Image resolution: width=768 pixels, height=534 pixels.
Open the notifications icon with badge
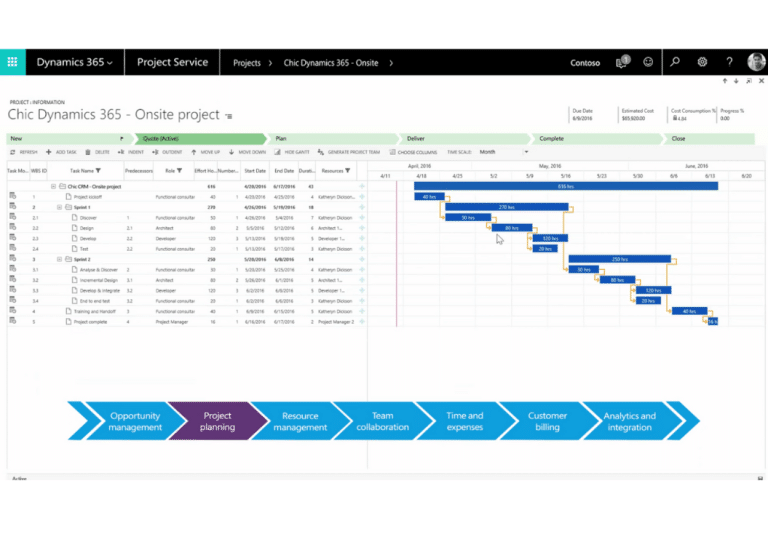[x=622, y=62]
